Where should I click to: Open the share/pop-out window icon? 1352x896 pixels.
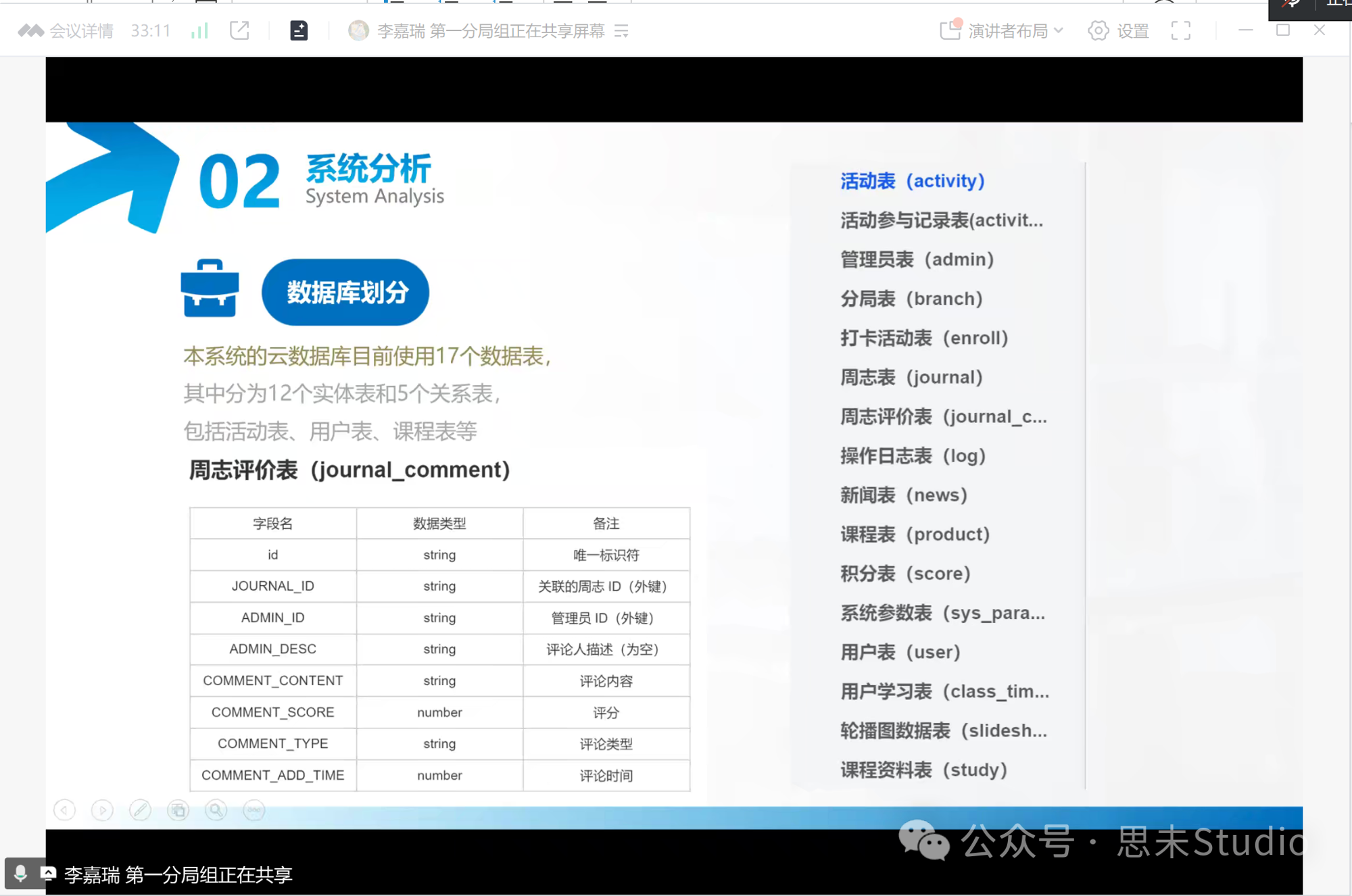tap(239, 30)
